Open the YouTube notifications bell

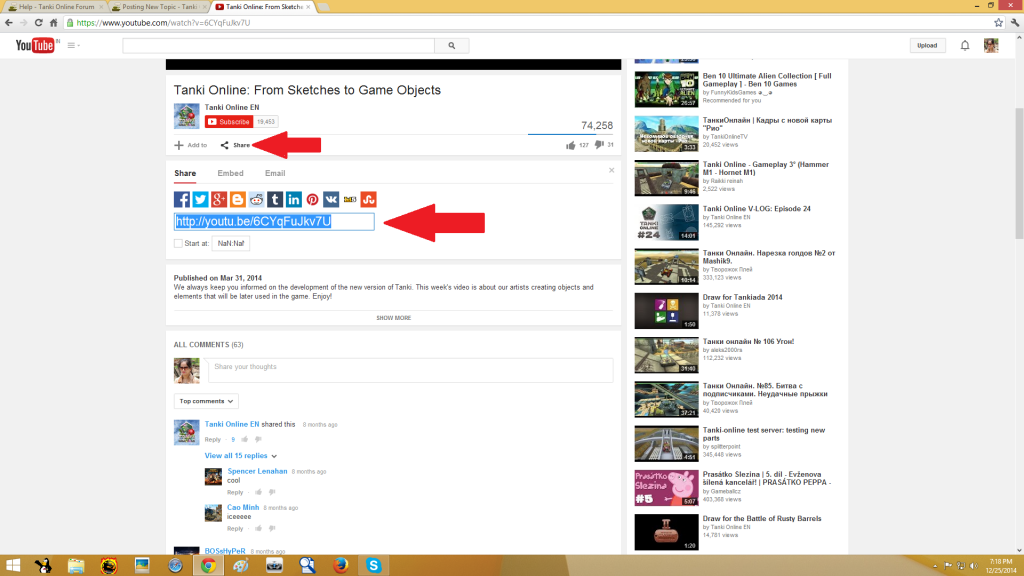pyautogui.click(x=965, y=45)
